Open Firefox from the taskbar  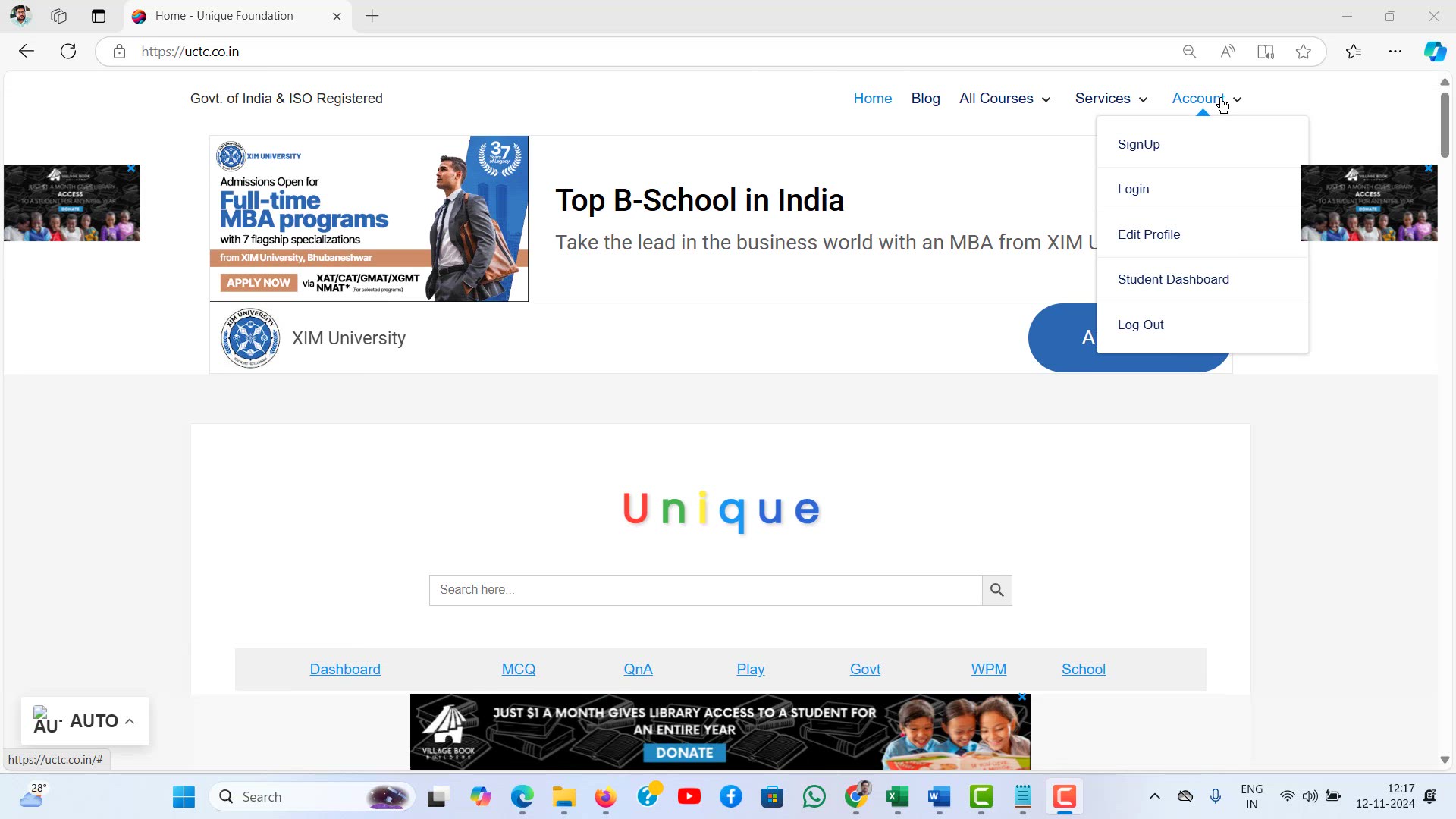(x=605, y=797)
